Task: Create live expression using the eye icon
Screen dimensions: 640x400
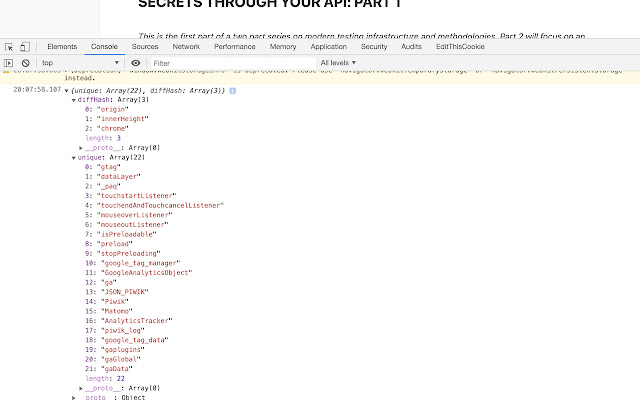Action: tap(136, 63)
